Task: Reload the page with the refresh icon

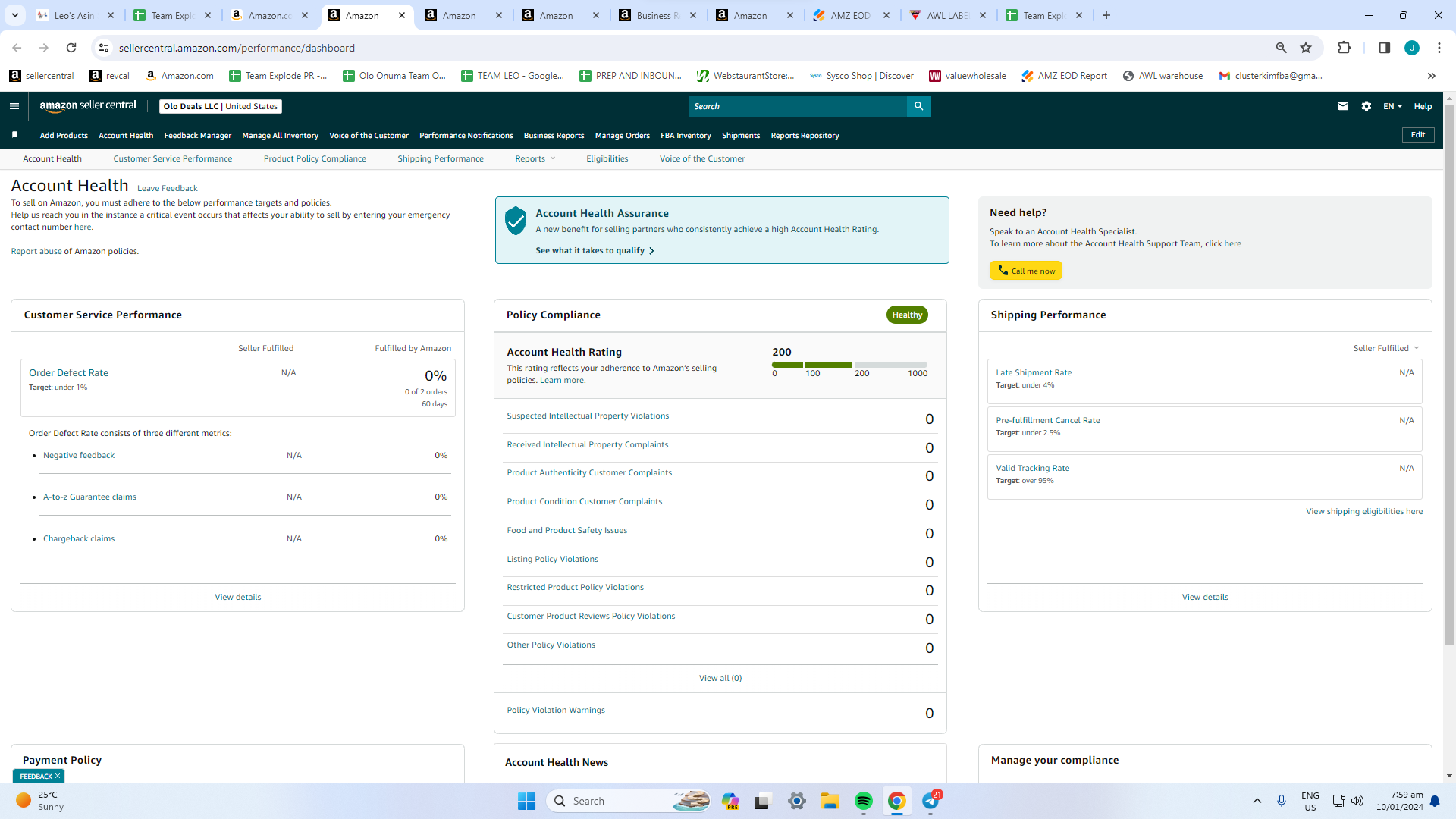Action: [x=71, y=48]
